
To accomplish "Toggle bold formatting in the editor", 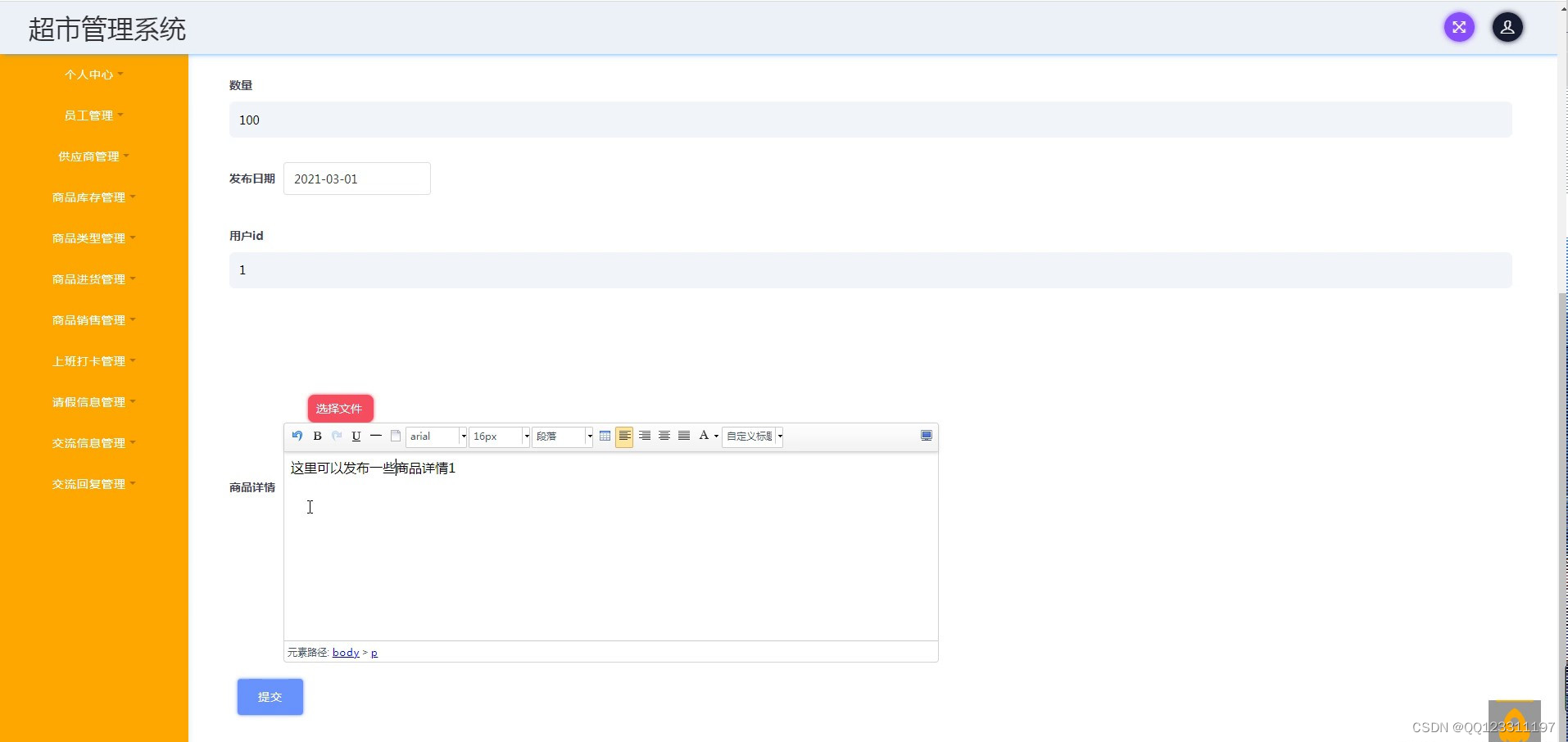I will tap(317, 436).
